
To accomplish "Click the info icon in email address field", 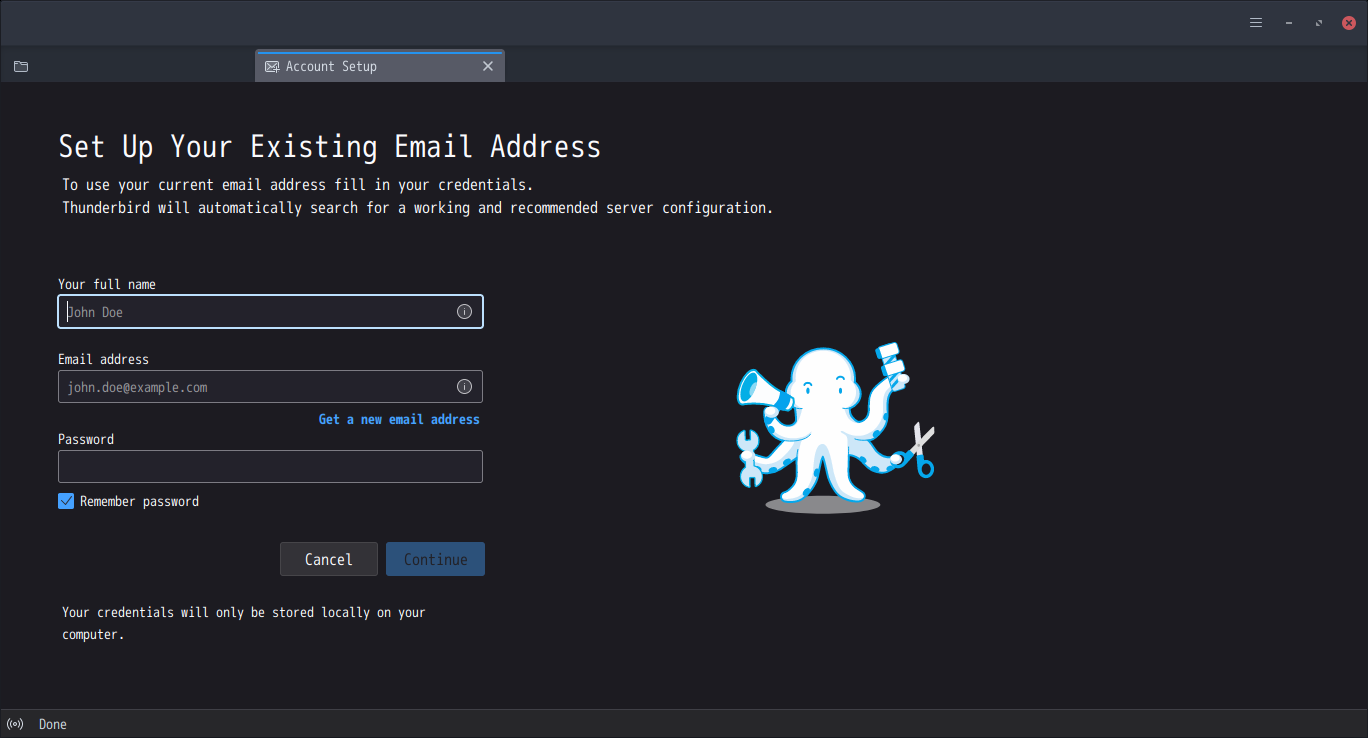I will [464, 387].
